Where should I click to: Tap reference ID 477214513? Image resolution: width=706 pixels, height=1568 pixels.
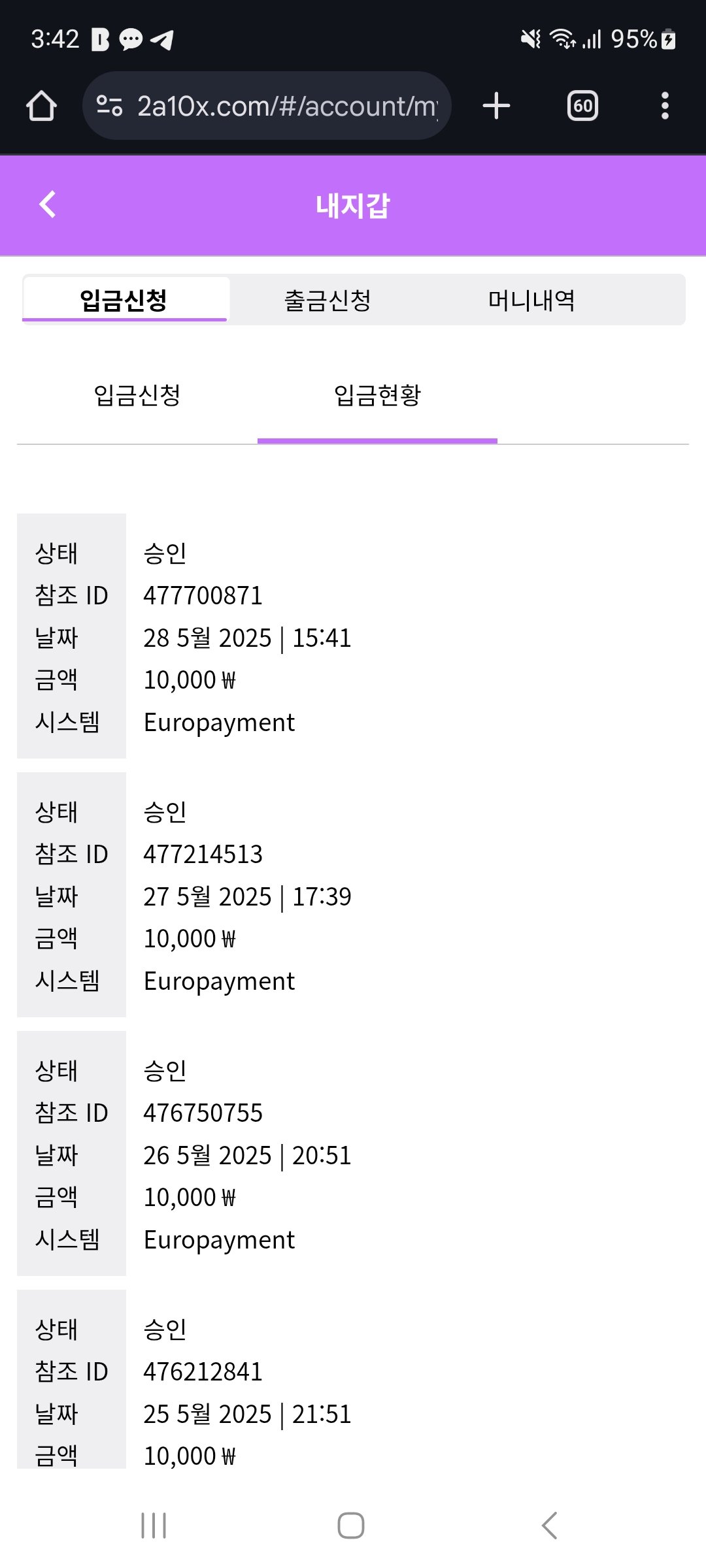click(203, 855)
